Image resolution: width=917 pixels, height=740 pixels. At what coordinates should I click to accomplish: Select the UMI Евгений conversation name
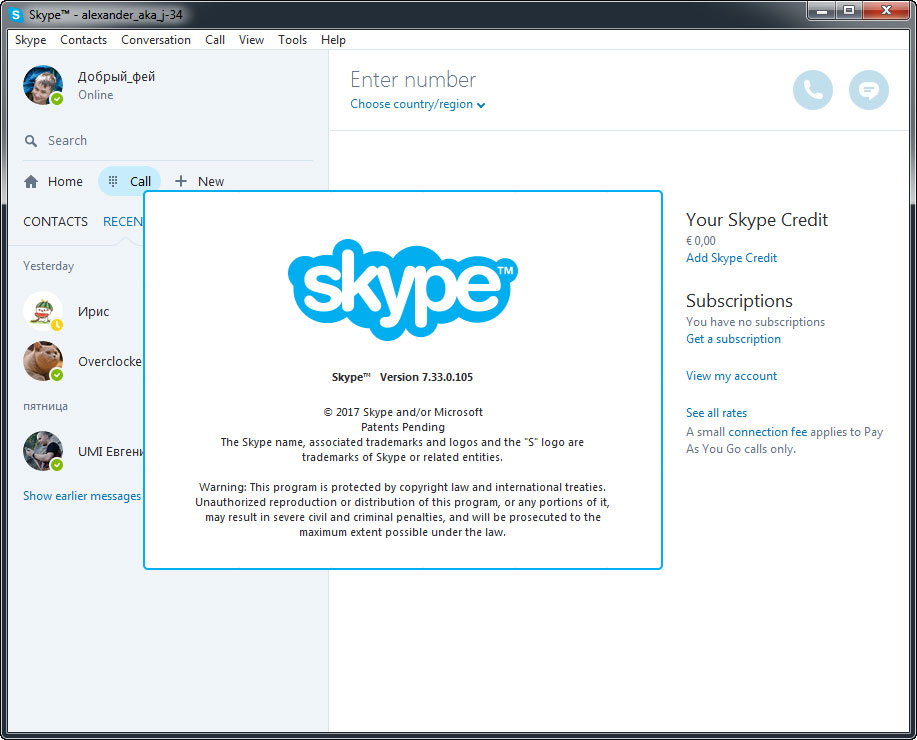111,452
